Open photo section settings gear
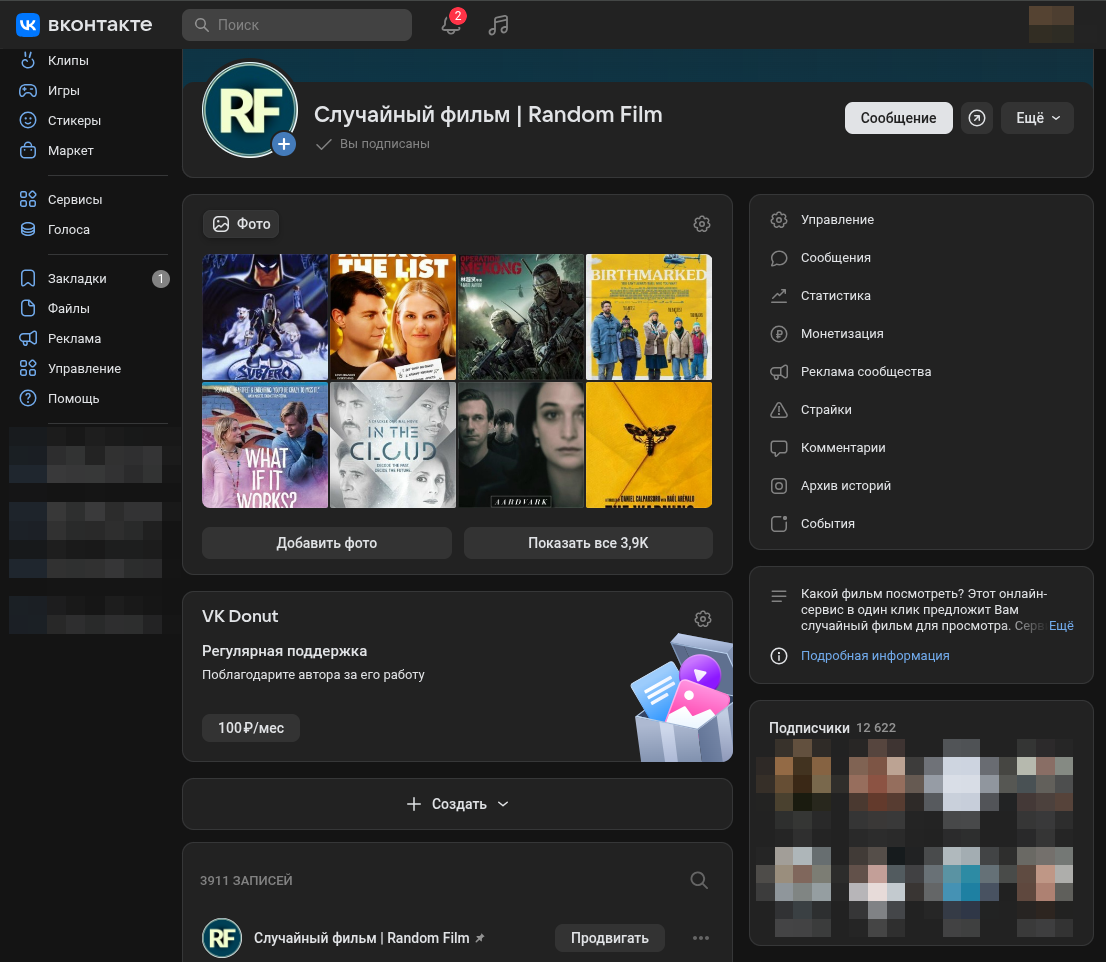This screenshot has height=962, width=1106. pyautogui.click(x=702, y=224)
